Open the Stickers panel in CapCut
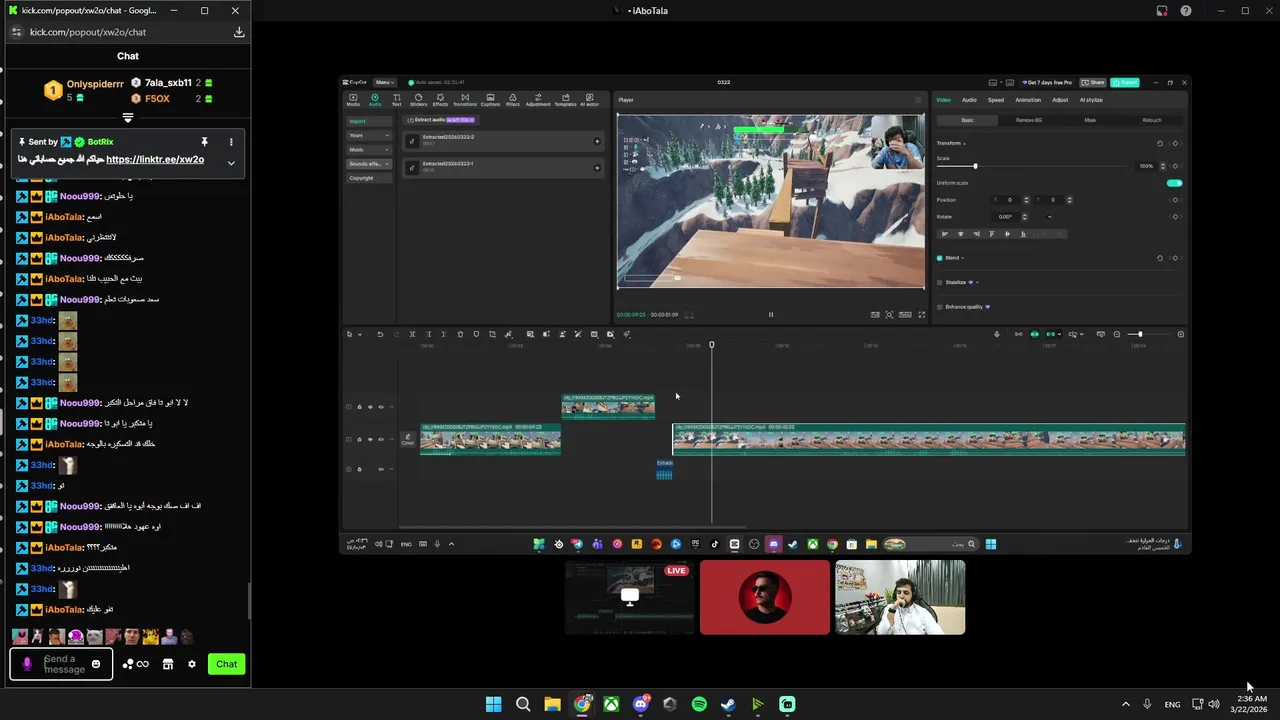This screenshot has height=720, width=1280. [x=418, y=100]
